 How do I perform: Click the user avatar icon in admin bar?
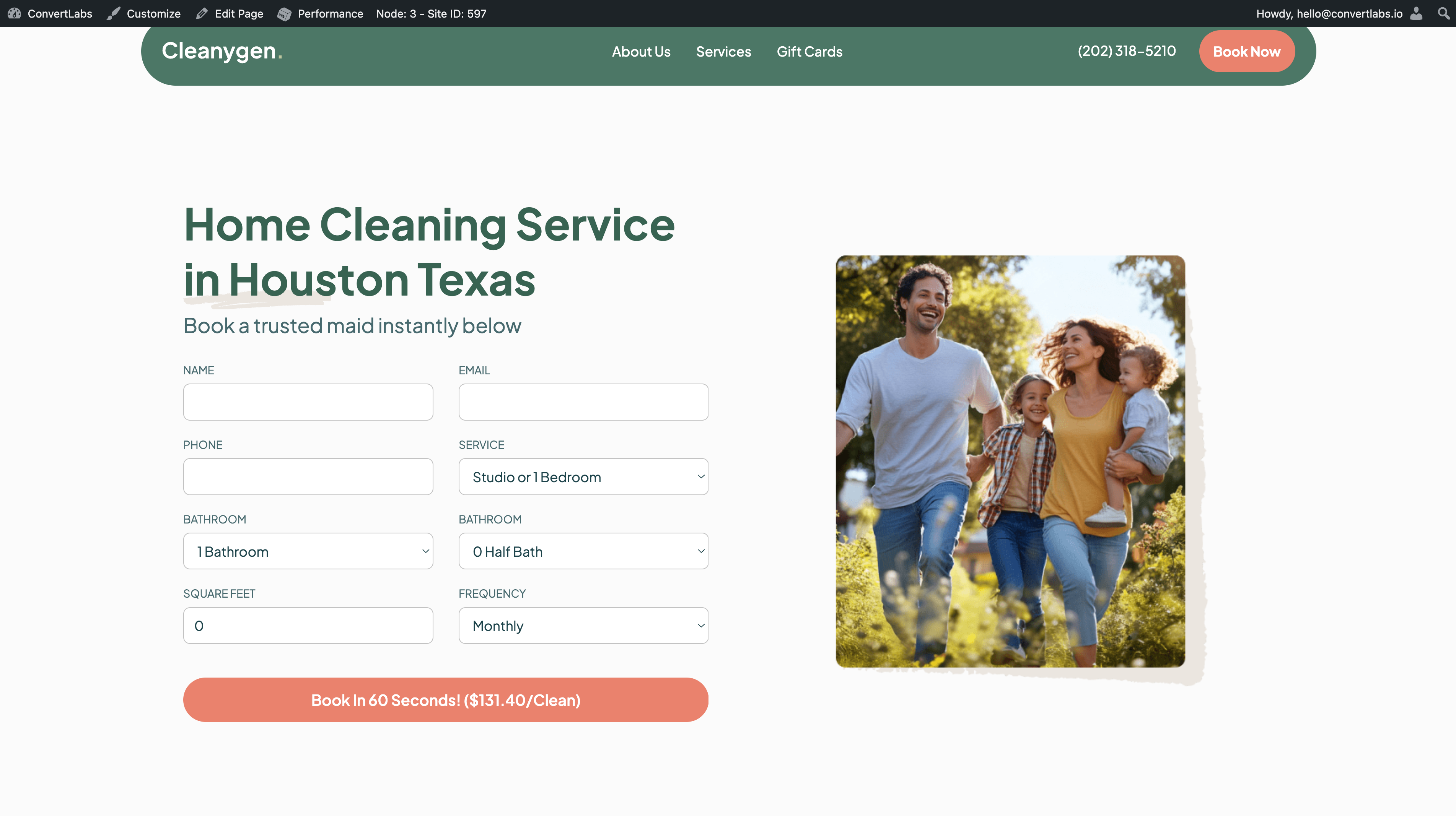tap(1416, 13)
